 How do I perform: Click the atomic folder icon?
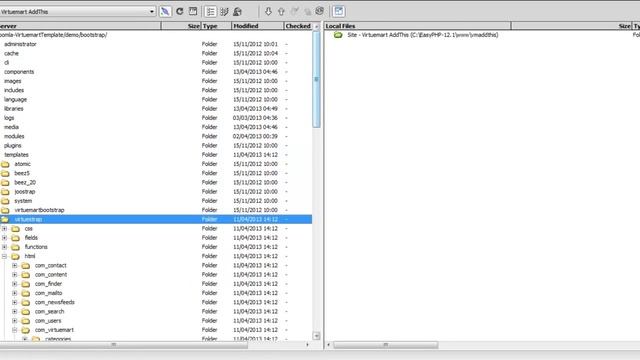5,164
